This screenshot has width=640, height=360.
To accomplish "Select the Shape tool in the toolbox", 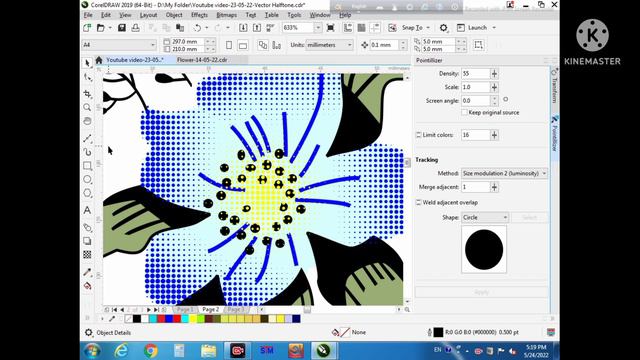I will 87,77.
